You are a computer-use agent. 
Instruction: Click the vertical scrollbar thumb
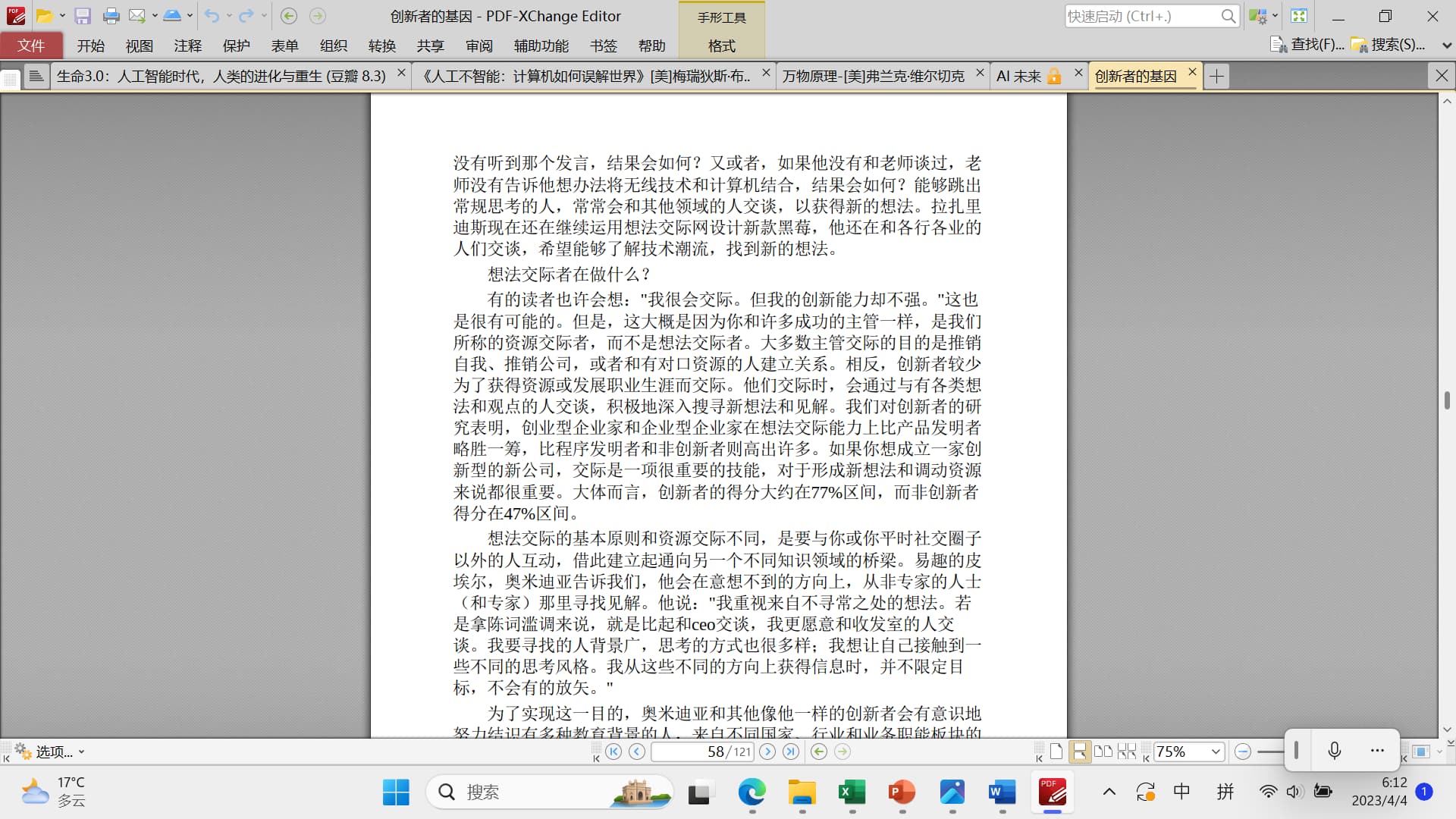(x=1447, y=400)
